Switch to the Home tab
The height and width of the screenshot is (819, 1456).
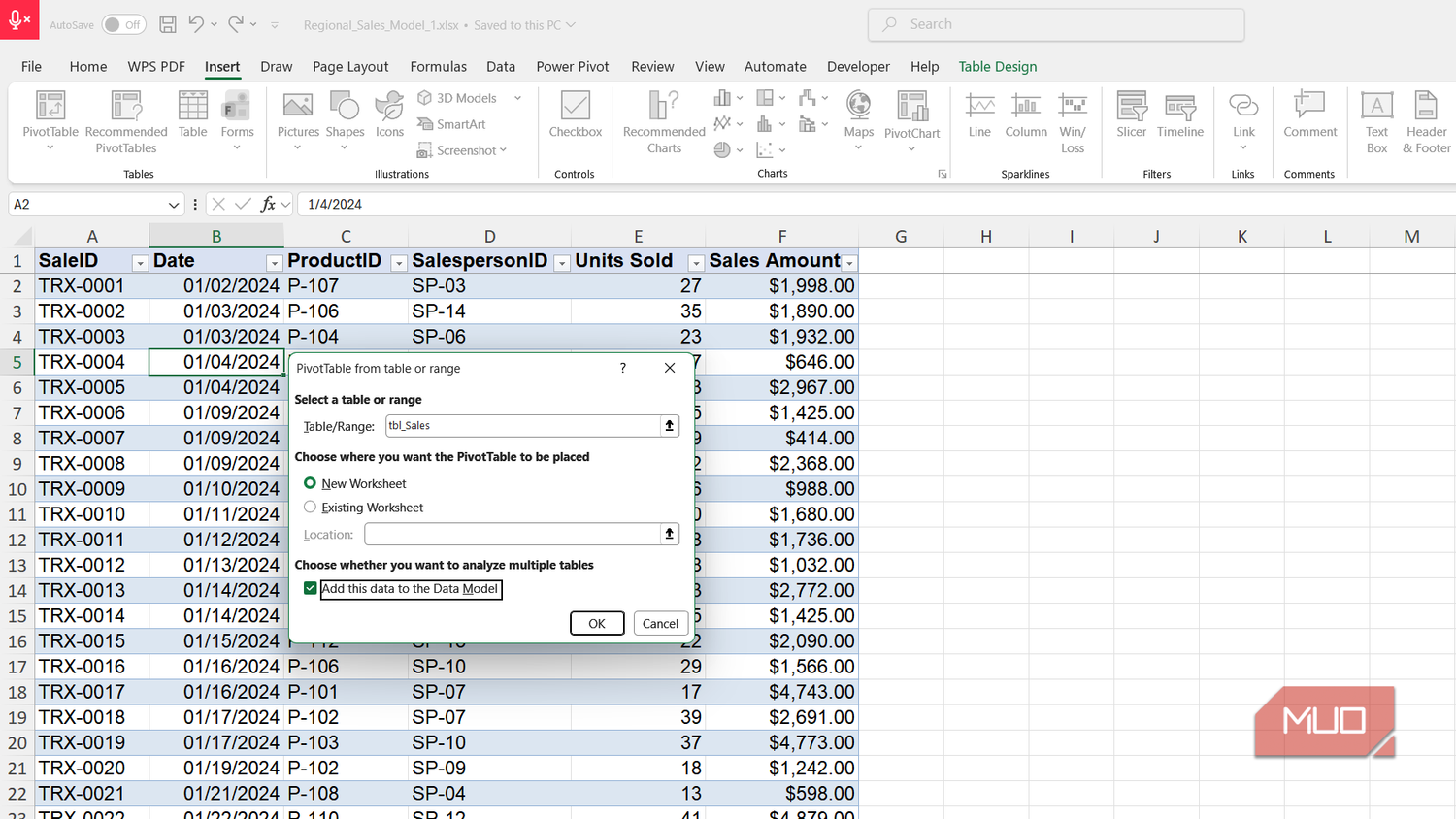point(88,66)
